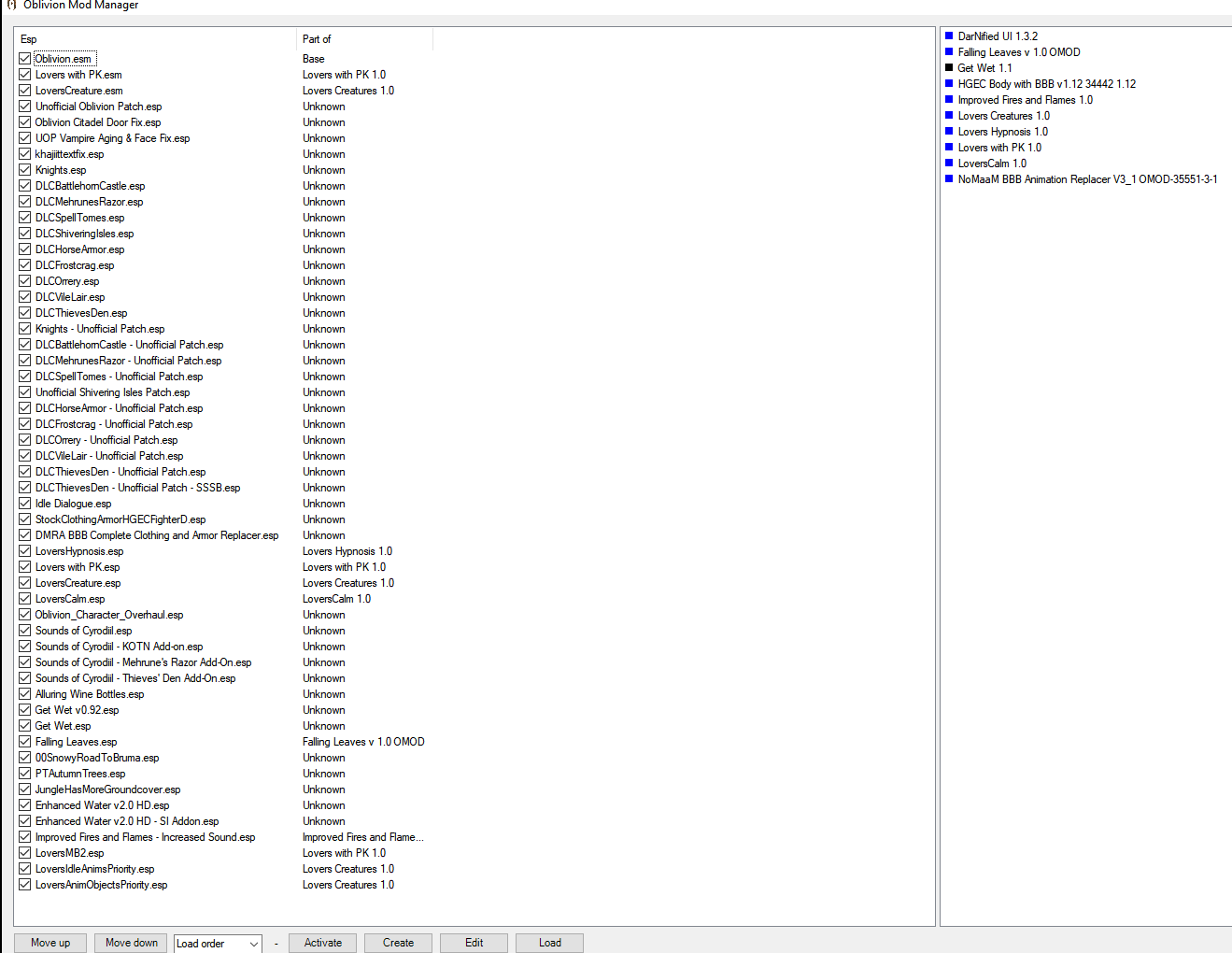Select DLCMehrunesRazor.esp row

[90, 202]
